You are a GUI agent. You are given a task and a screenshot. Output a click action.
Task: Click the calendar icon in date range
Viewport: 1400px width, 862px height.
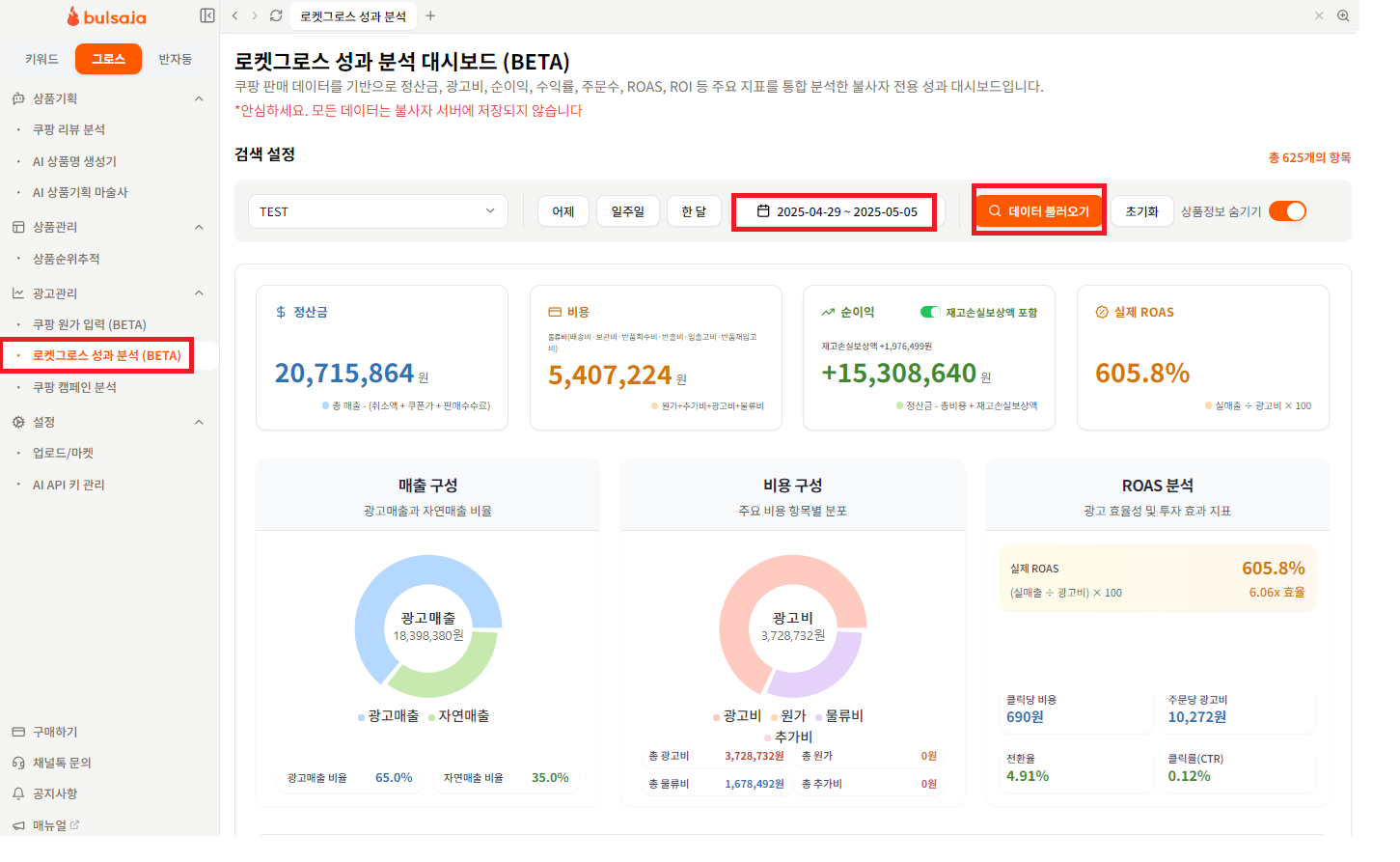click(763, 210)
